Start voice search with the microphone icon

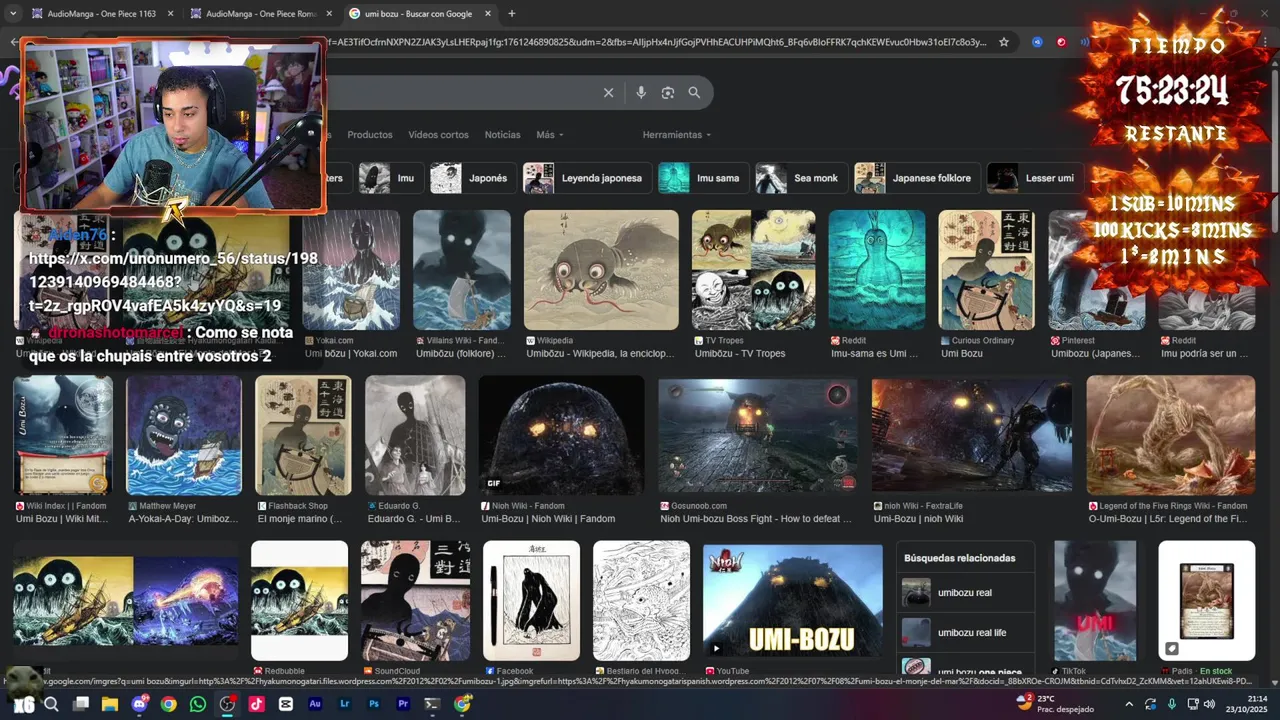(x=641, y=93)
